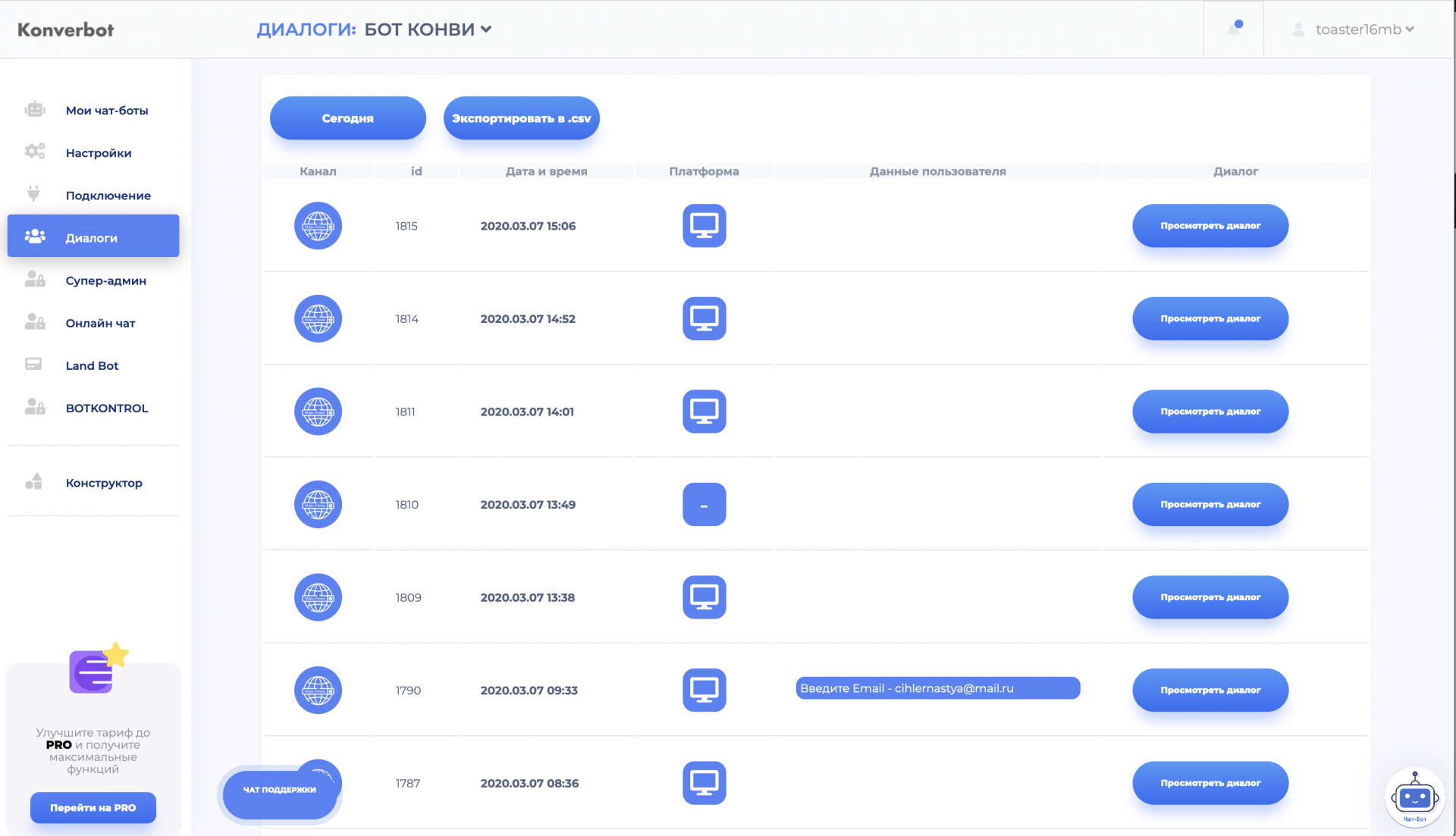Click the desktop platform icon for dialog 1787
Screen dimensions: 1456x836
click(x=704, y=783)
